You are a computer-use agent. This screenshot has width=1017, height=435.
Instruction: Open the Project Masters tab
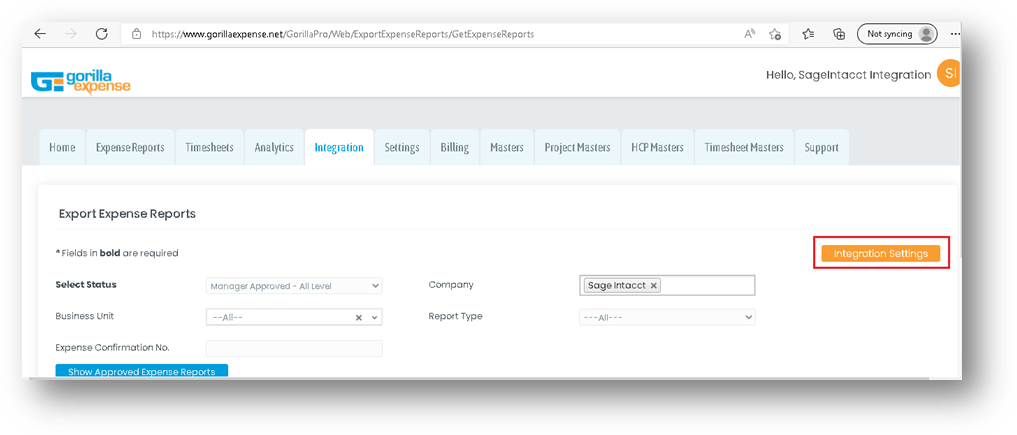577,147
